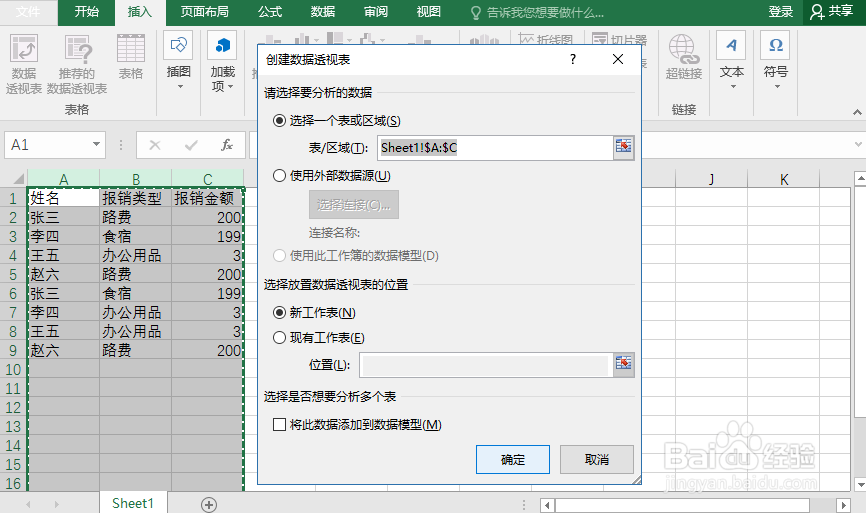Click the 登录 sign-in link

(780, 12)
